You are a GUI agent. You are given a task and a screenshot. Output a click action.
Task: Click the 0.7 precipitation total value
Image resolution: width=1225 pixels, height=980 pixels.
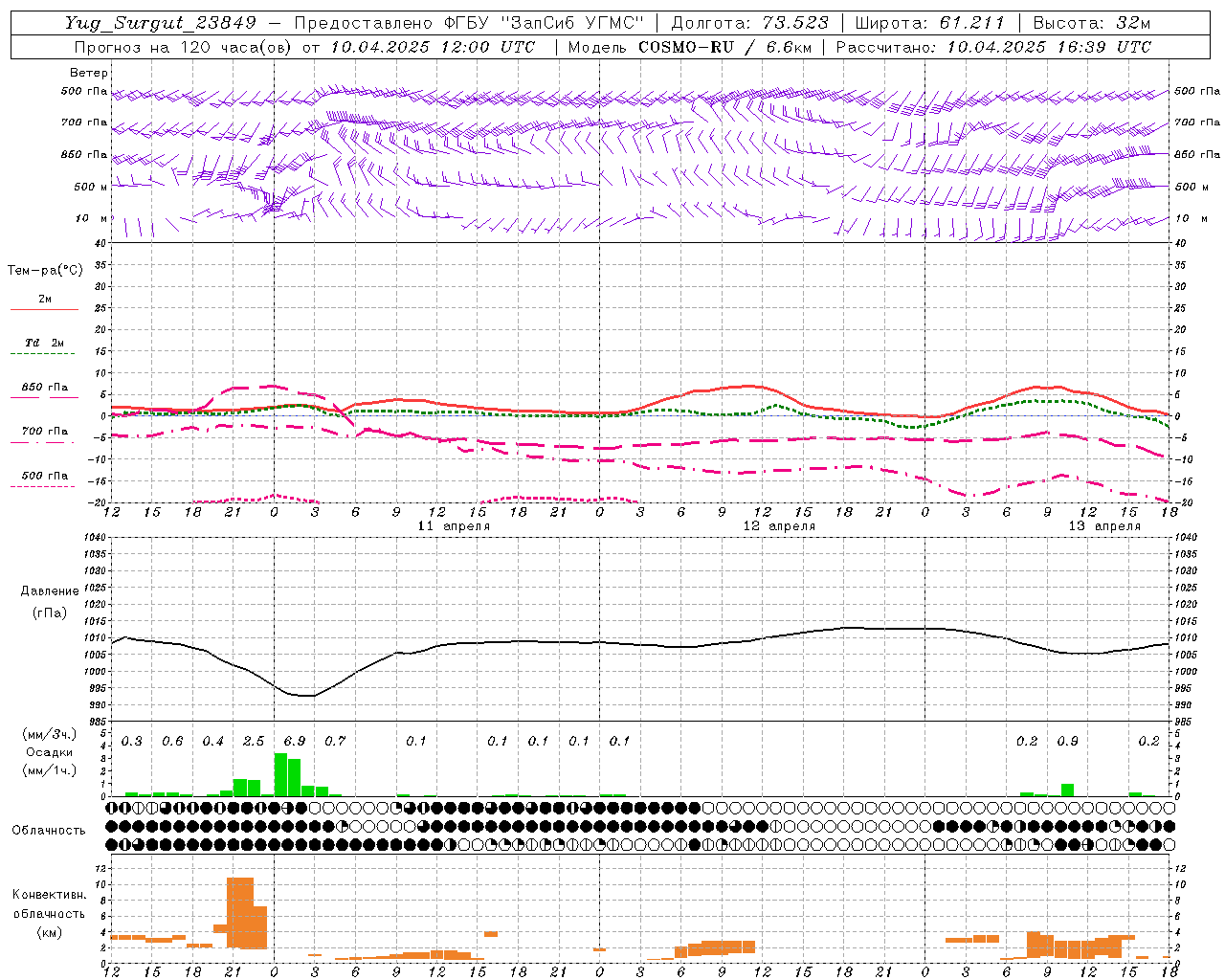(335, 742)
